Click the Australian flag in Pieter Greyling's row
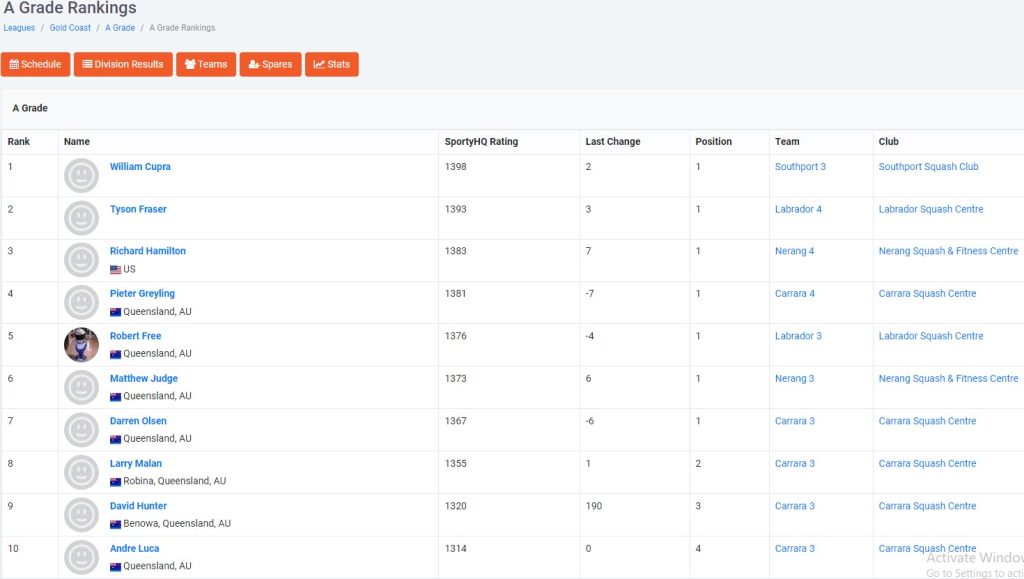1024x579 pixels. point(116,312)
